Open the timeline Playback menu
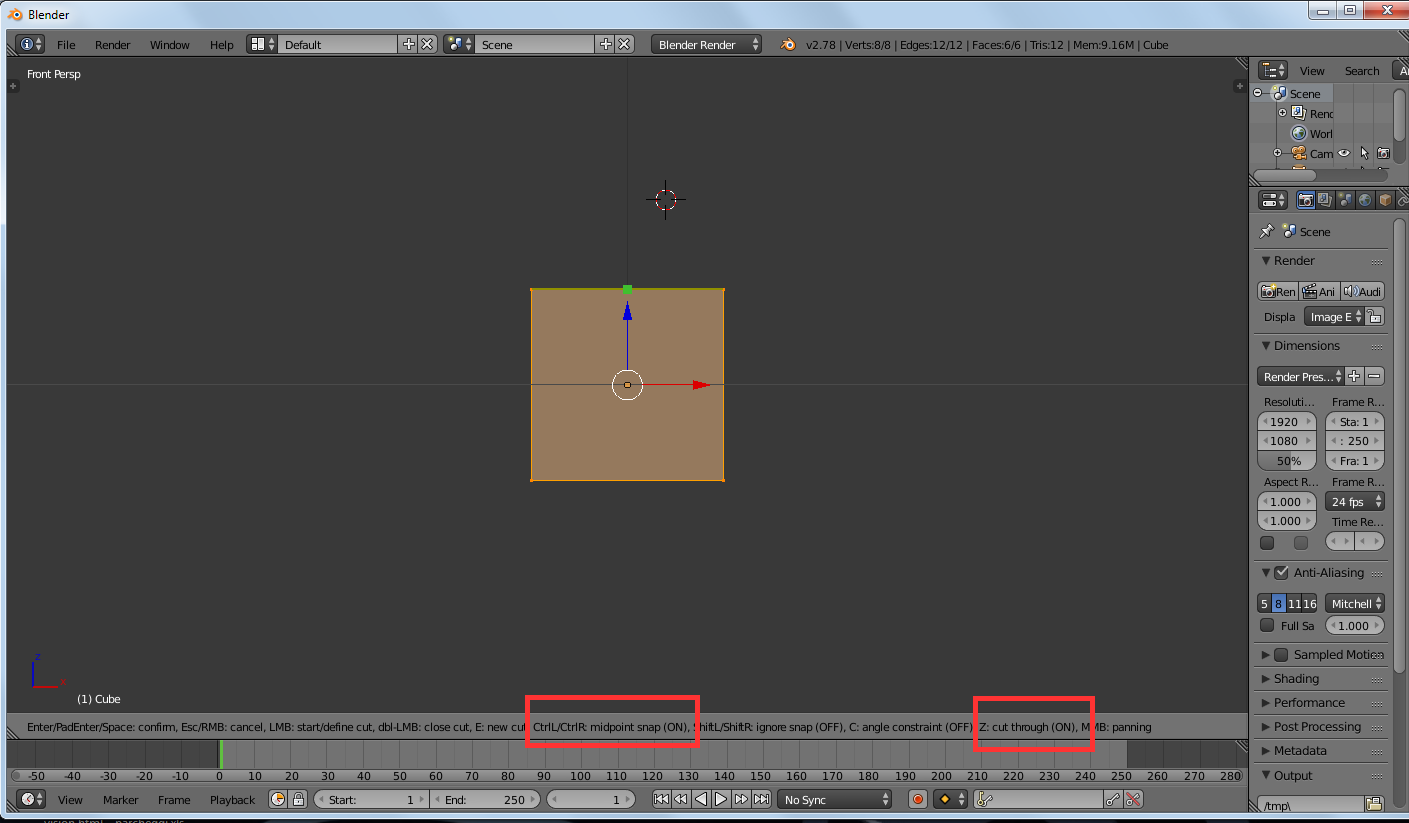Image resolution: width=1409 pixels, height=823 pixels. click(233, 800)
